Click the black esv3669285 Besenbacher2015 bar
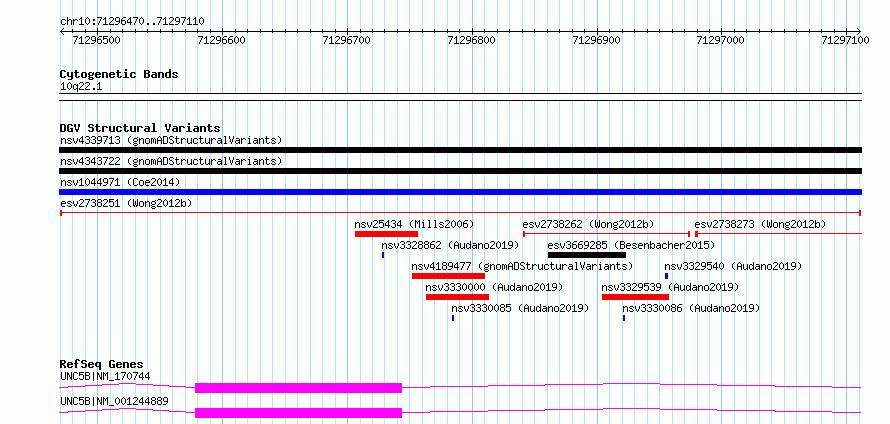Viewport: 890px width, 424px height. tap(587, 255)
